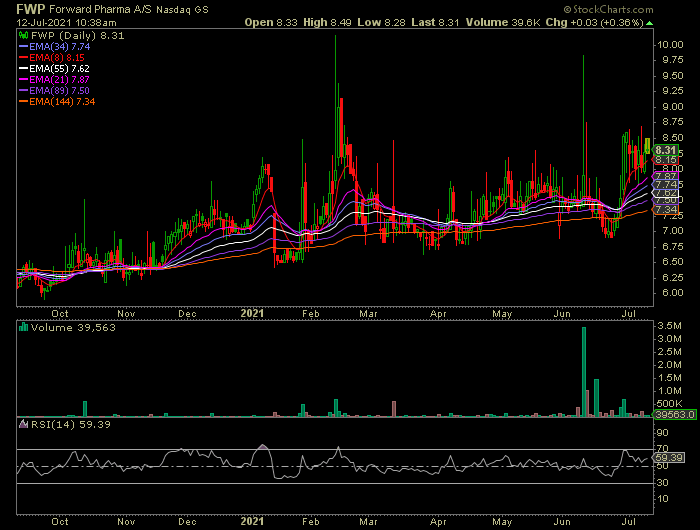Click the Volume 39,563 legend label
The image size is (700, 530).
coord(73,327)
